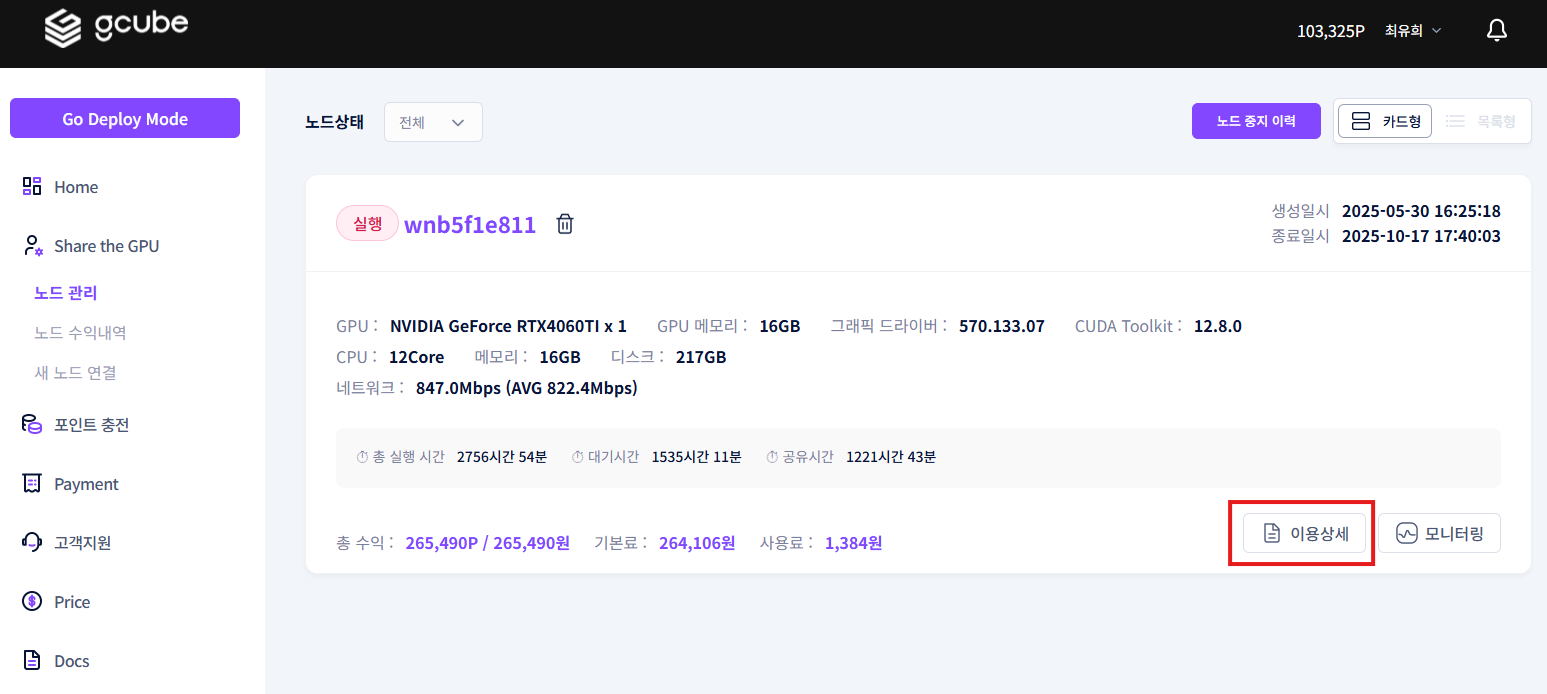Open node name wnb5f1e811 link
The image size is (1547, 694).
pos(470,224)
